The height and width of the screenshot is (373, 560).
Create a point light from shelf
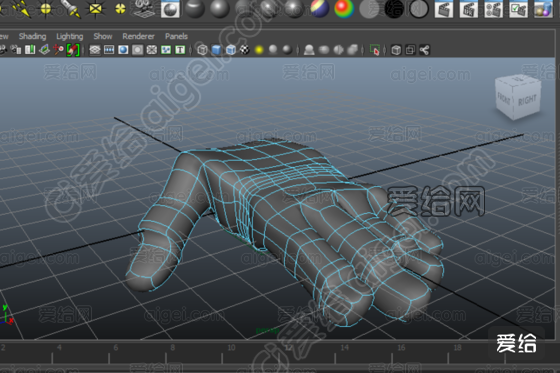45,9
